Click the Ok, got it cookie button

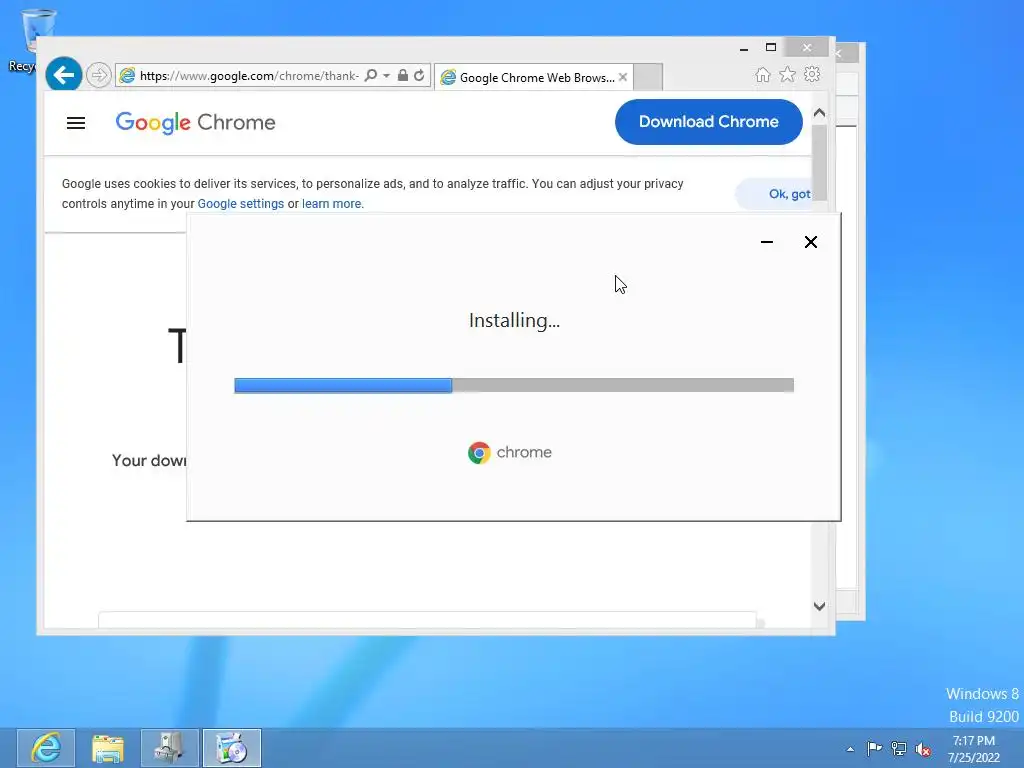pyautogui.click(x=775, y=194)
